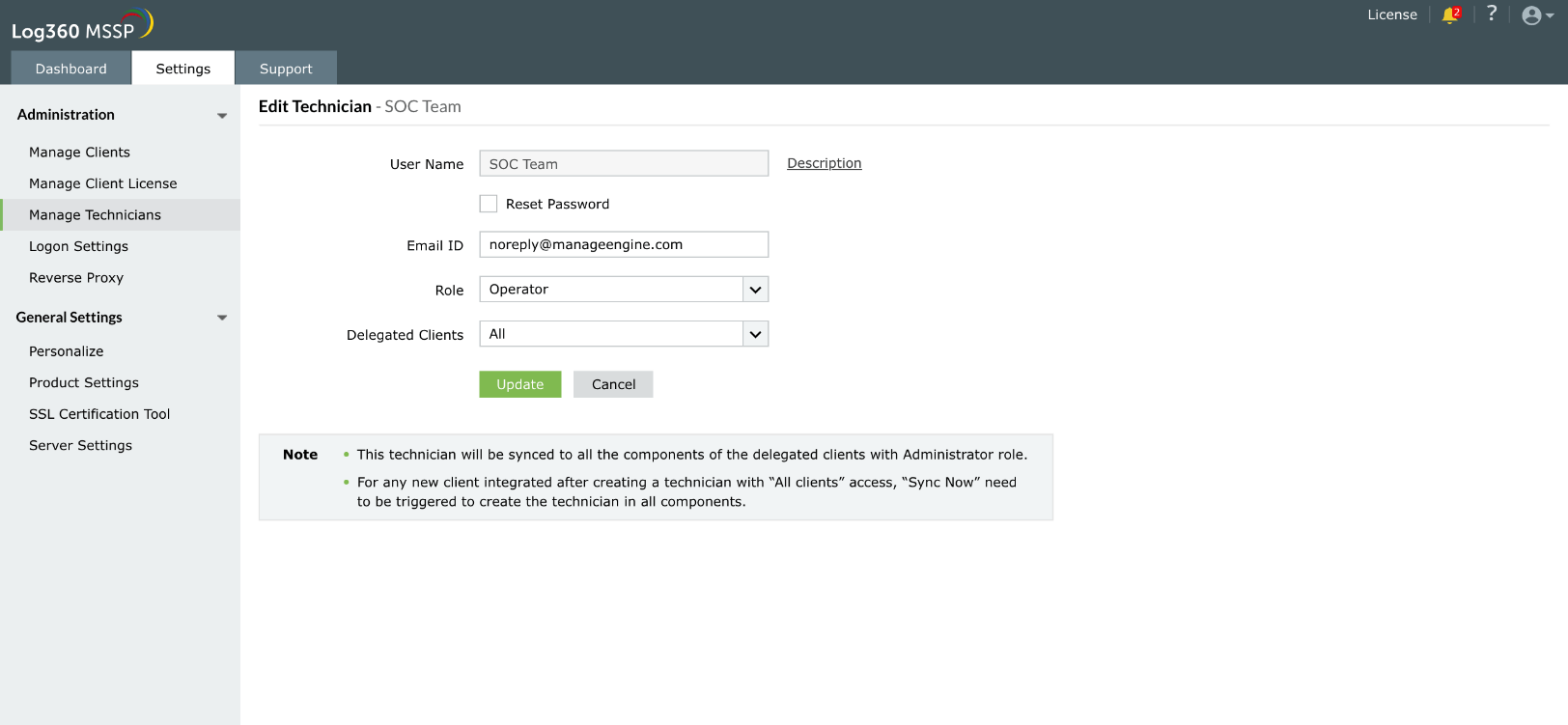
Task: Select Server Settings in the sidebar
Action: [80, 445]
